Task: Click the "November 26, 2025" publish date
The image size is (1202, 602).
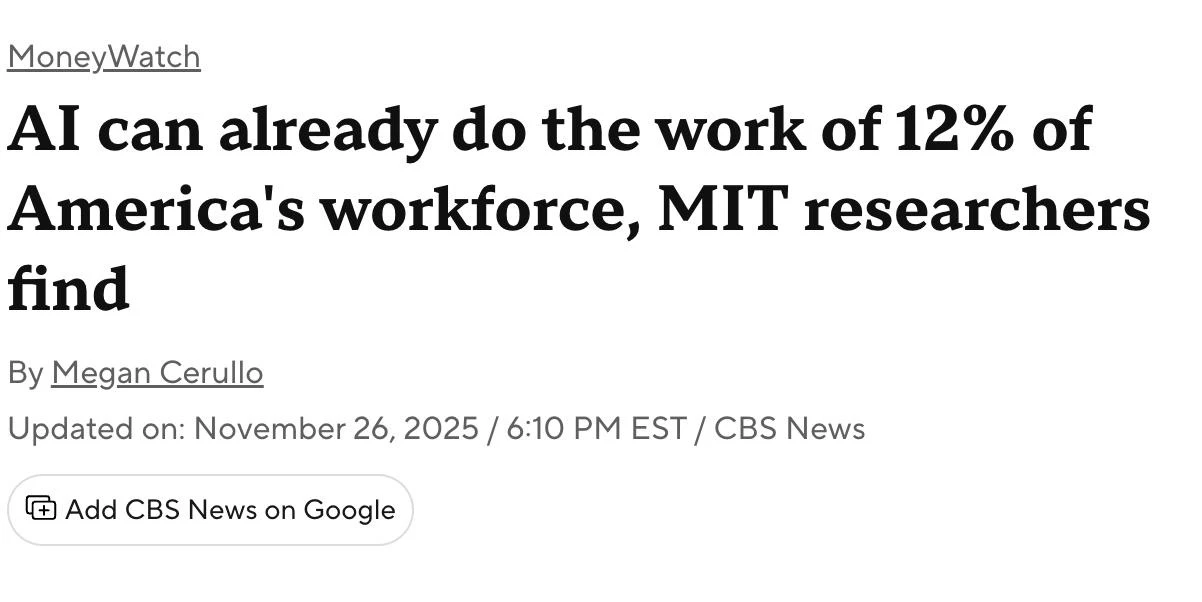Action: point(336,429)
